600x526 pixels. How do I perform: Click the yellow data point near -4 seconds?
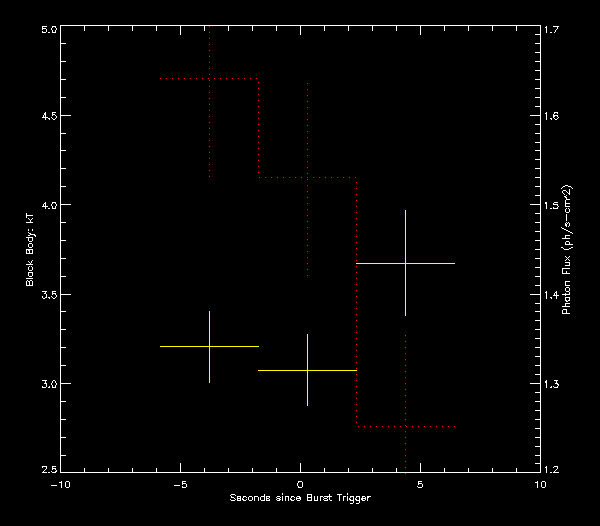coord(209,346)
